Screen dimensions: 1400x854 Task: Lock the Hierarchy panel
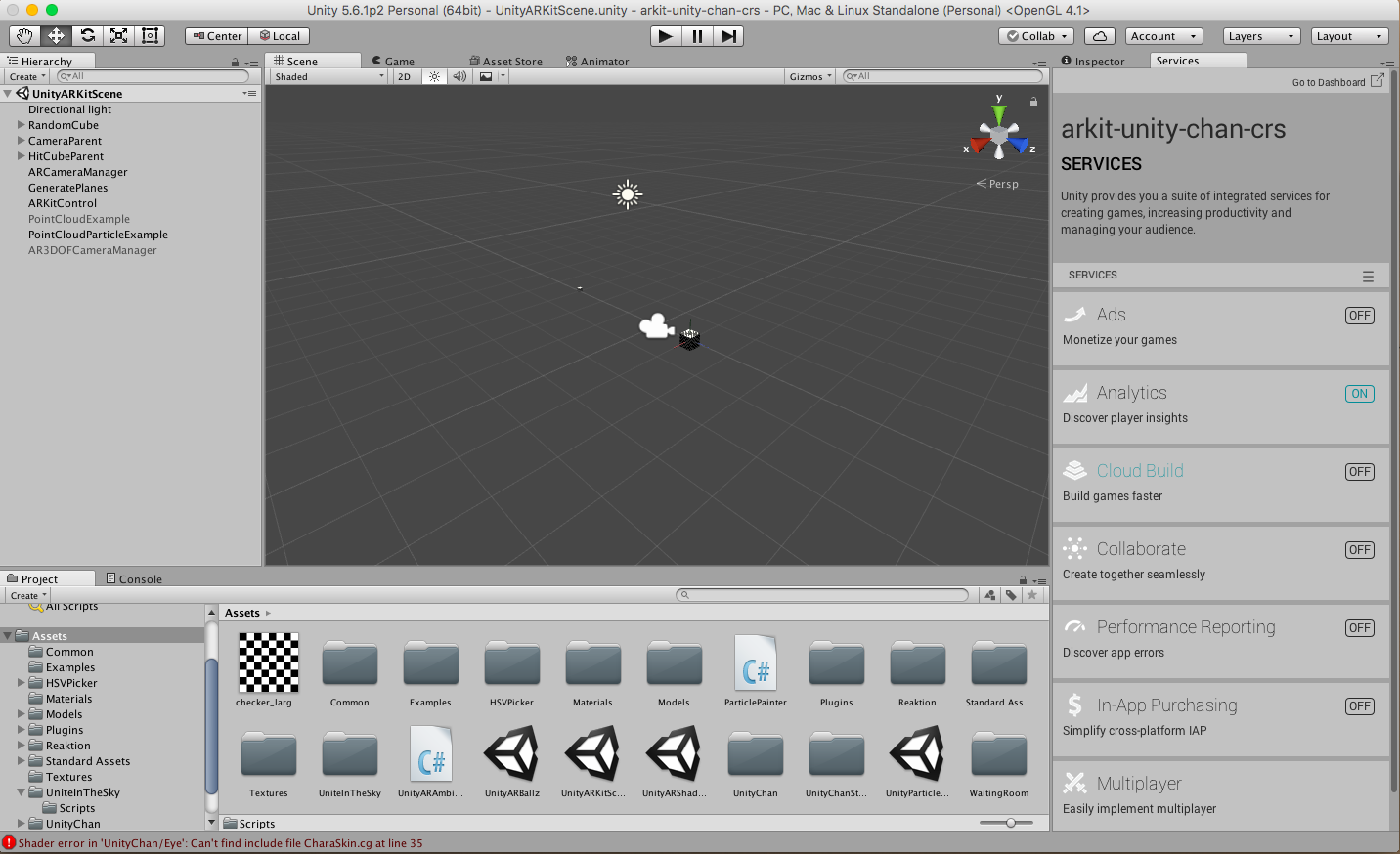point(235,63)
